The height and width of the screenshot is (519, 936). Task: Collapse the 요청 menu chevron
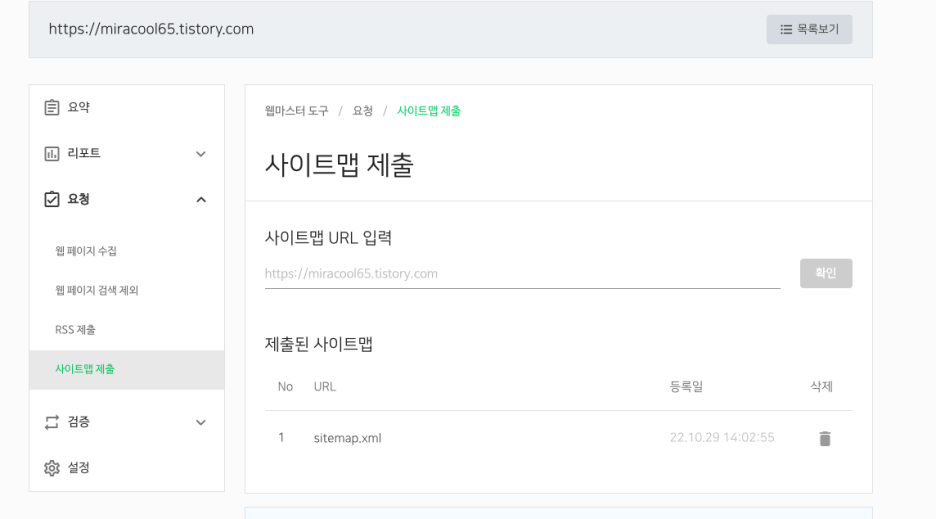click(201, 199)
